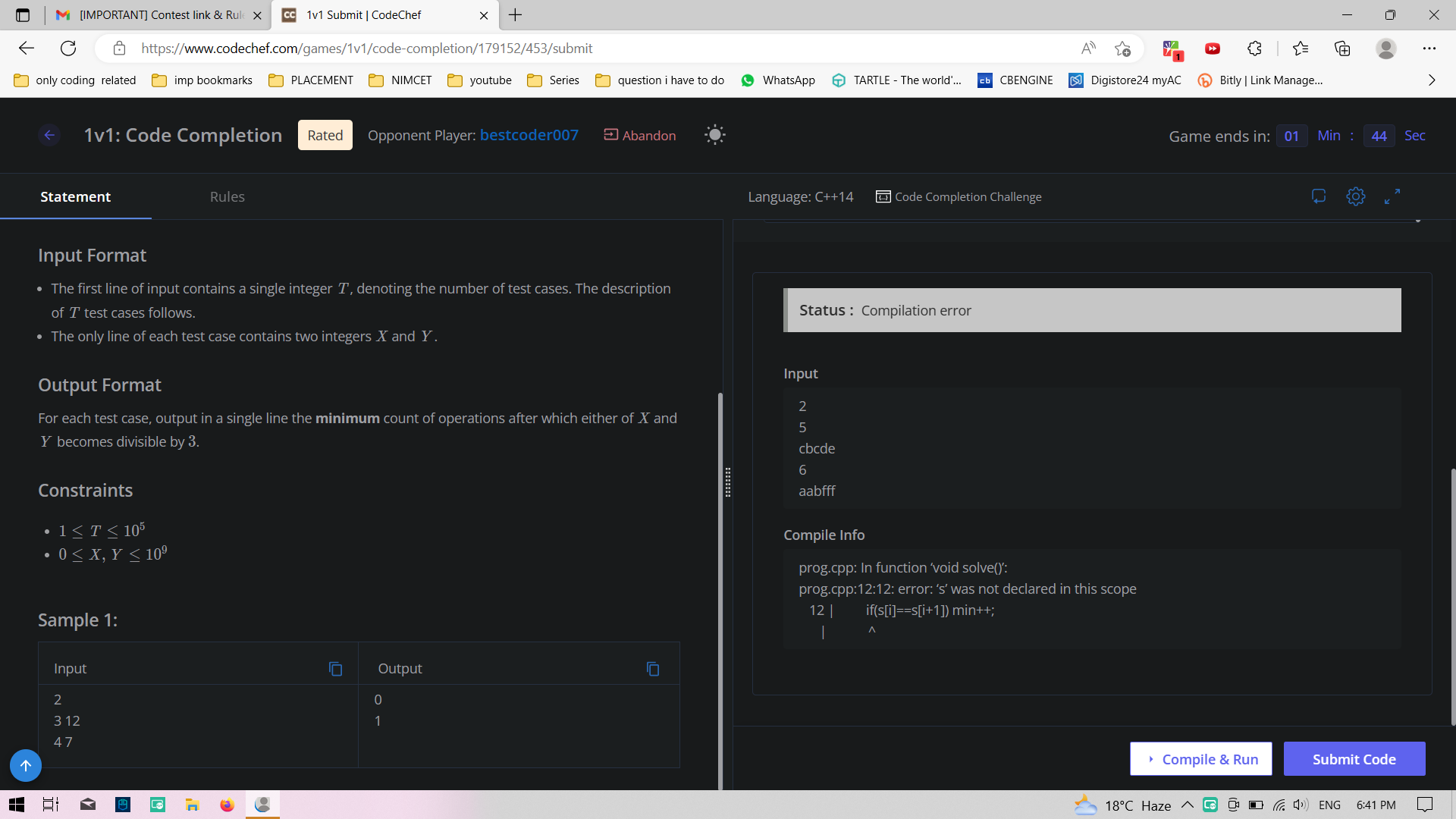The height and width of the screenshot is (819, 1456).
Task: Expand editor to fullscreen
Action: point(1392,196)
